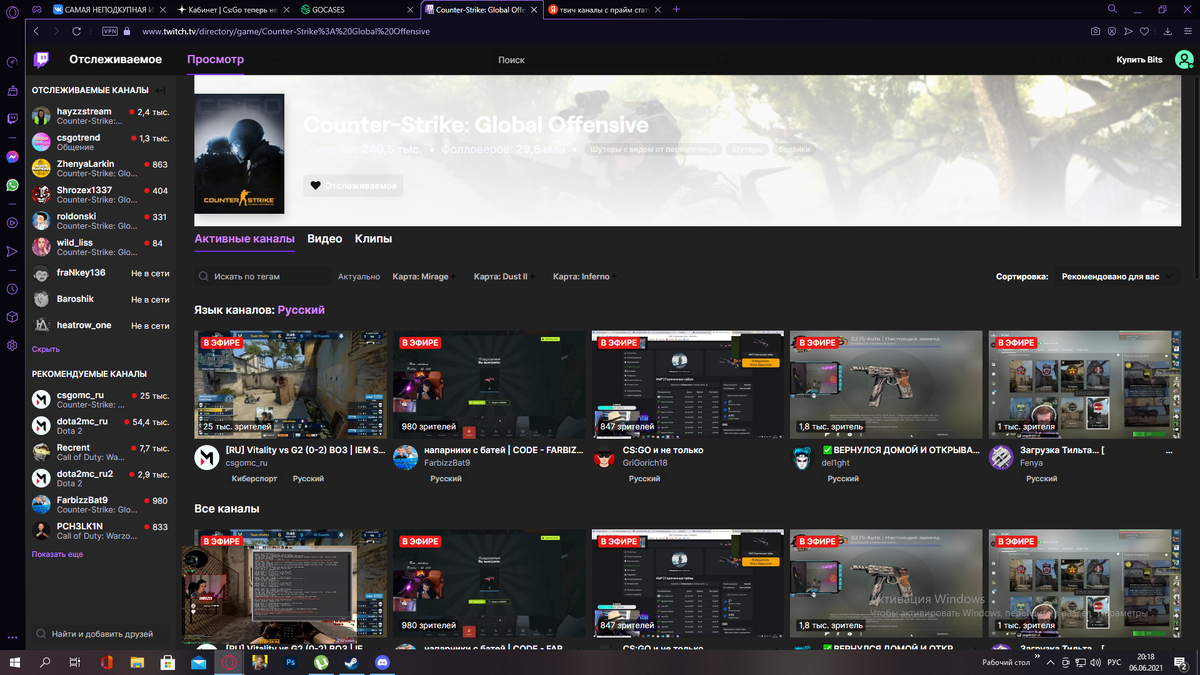The image size is (1200, 675).
Task: Open the browser downloads icon
Action: point(1167,32)
